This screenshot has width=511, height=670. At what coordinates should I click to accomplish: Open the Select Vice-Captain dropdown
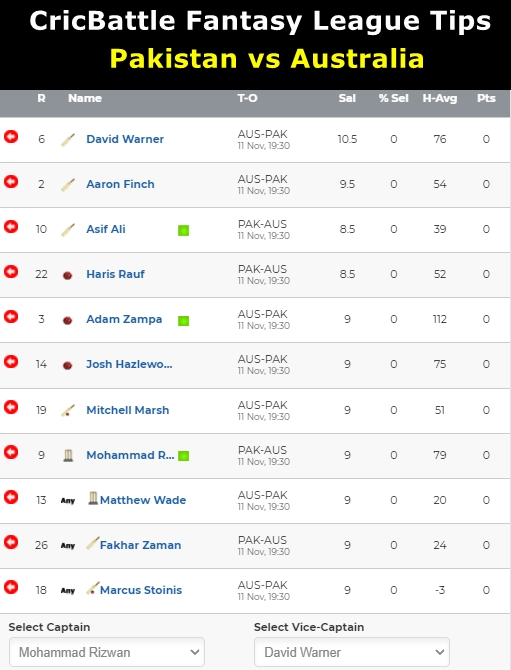[352, 652]
